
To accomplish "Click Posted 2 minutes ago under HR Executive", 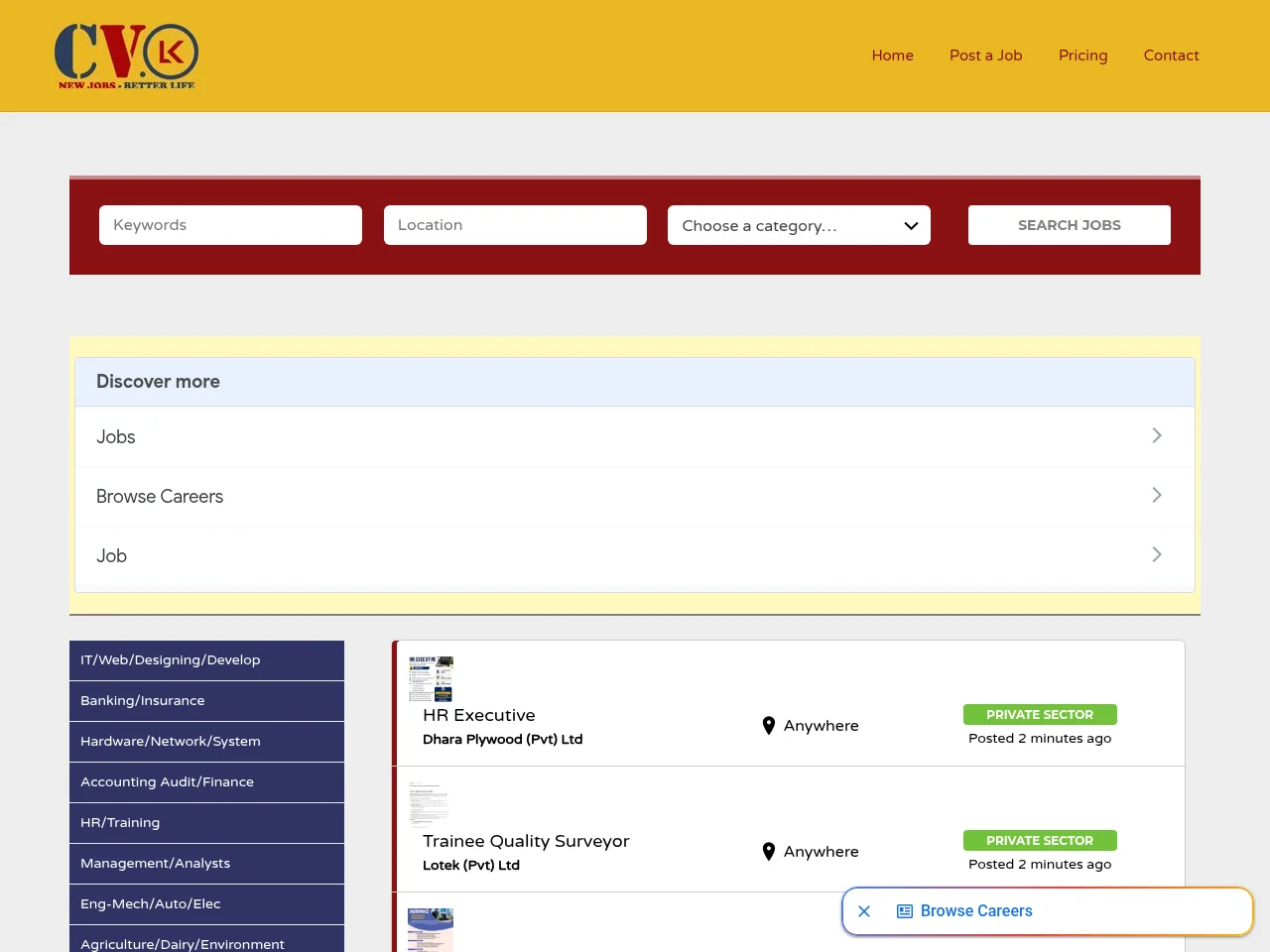I will coord(1040,739).
